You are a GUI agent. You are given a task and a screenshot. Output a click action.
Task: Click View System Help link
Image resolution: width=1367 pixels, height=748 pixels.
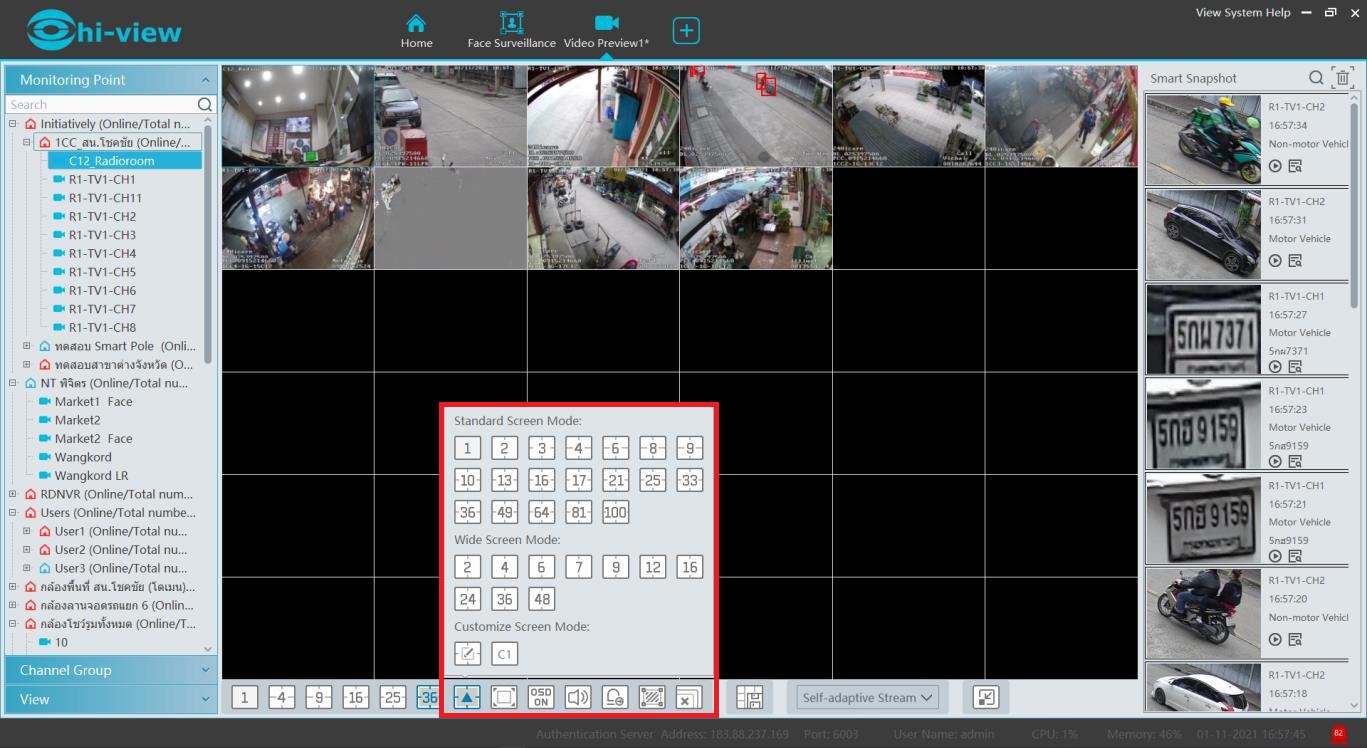[1242, 13]
